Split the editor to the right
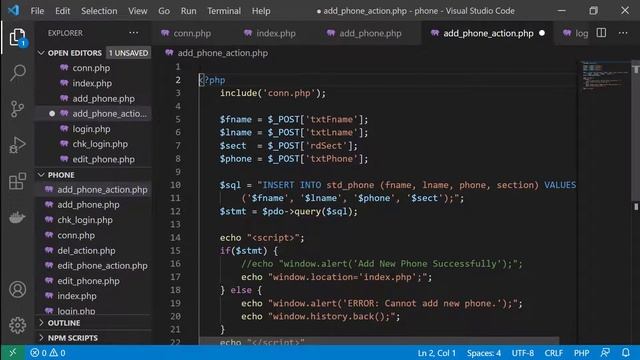 601,33
